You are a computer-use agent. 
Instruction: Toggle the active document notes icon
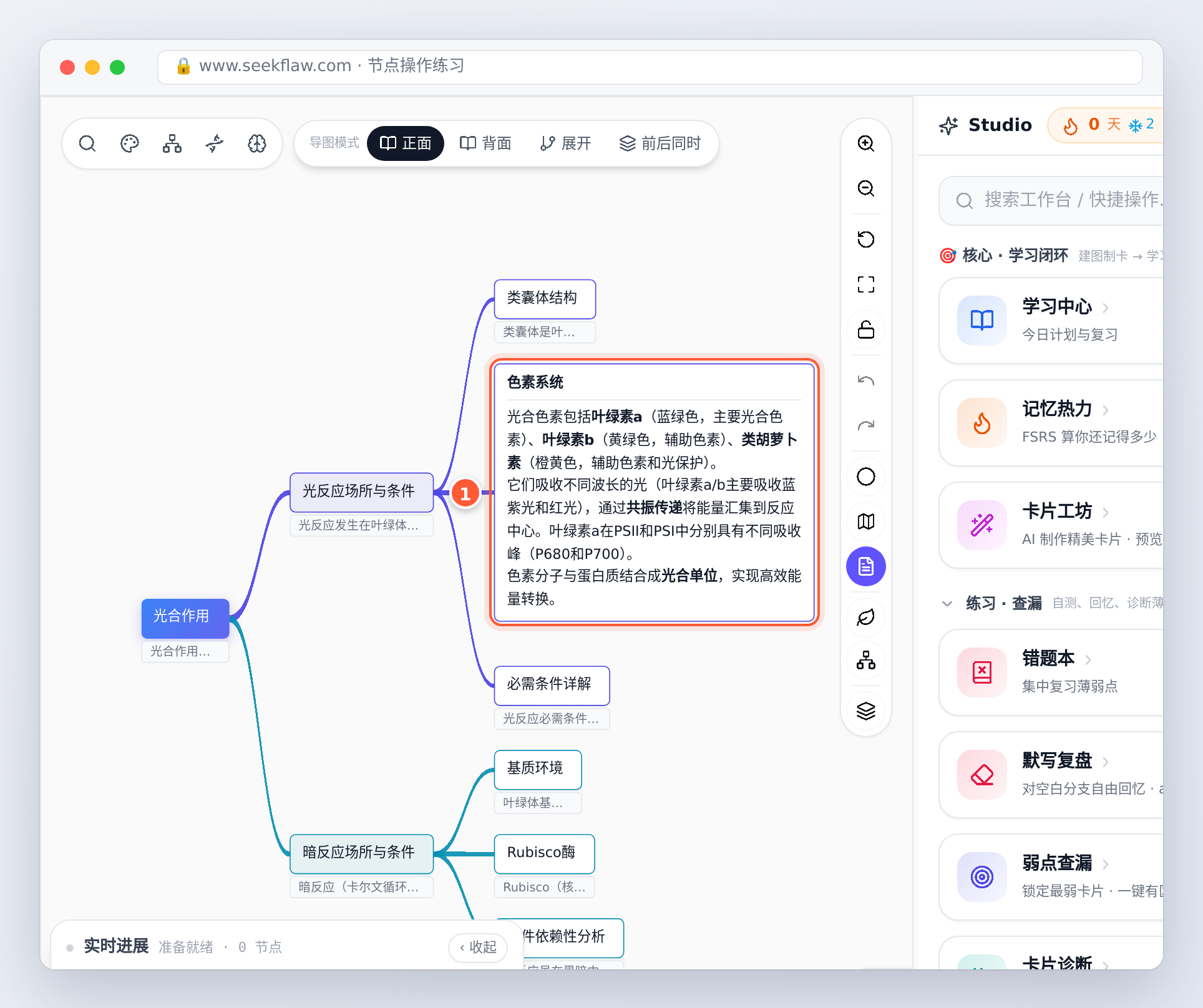tap(866, 566)
